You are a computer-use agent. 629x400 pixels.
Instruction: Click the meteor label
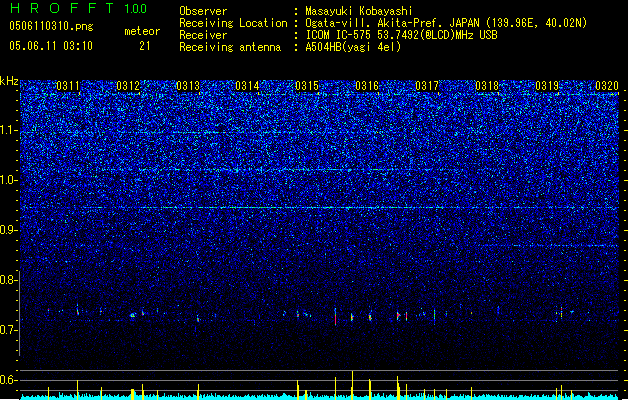tap(142, 31)
